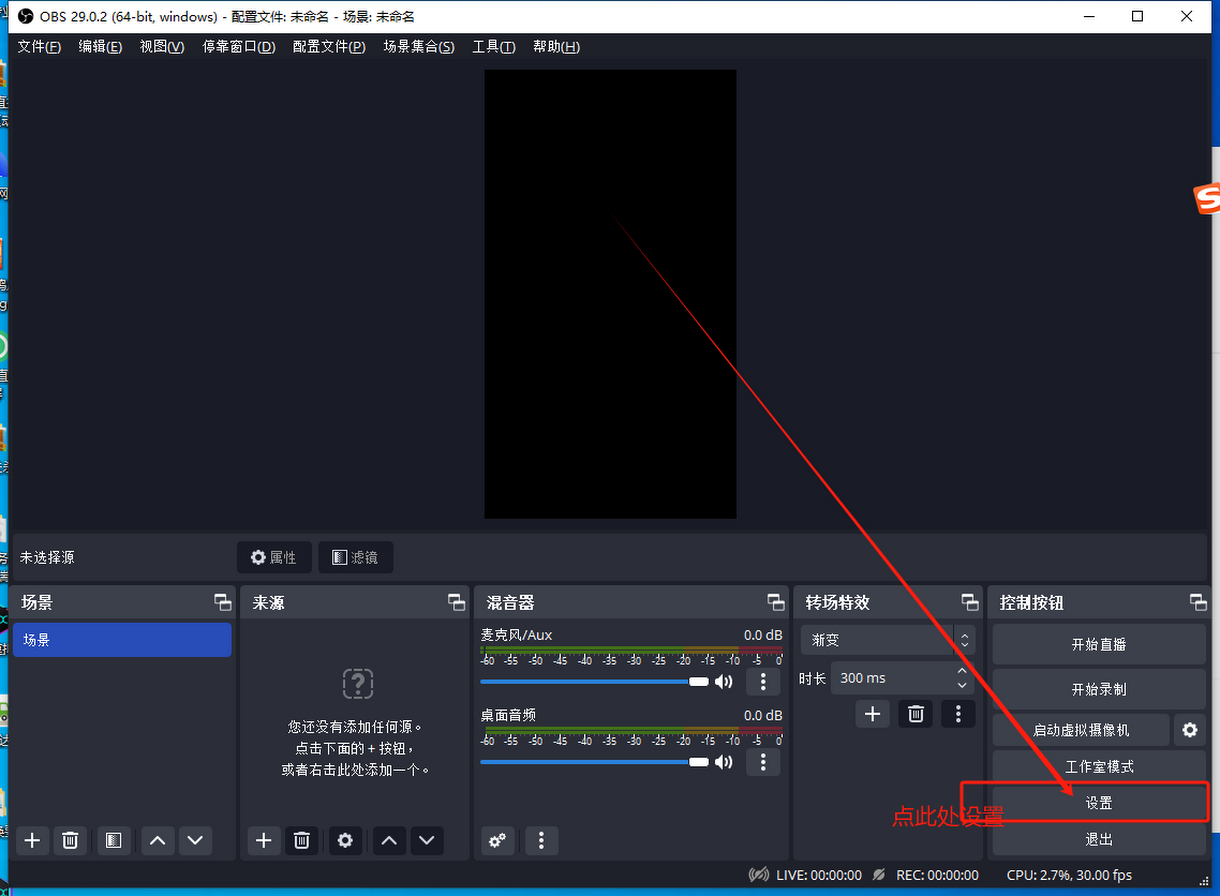Remove transition with the trash icon
This screenshot has height=896, width=1220.
tap(915, 713)
